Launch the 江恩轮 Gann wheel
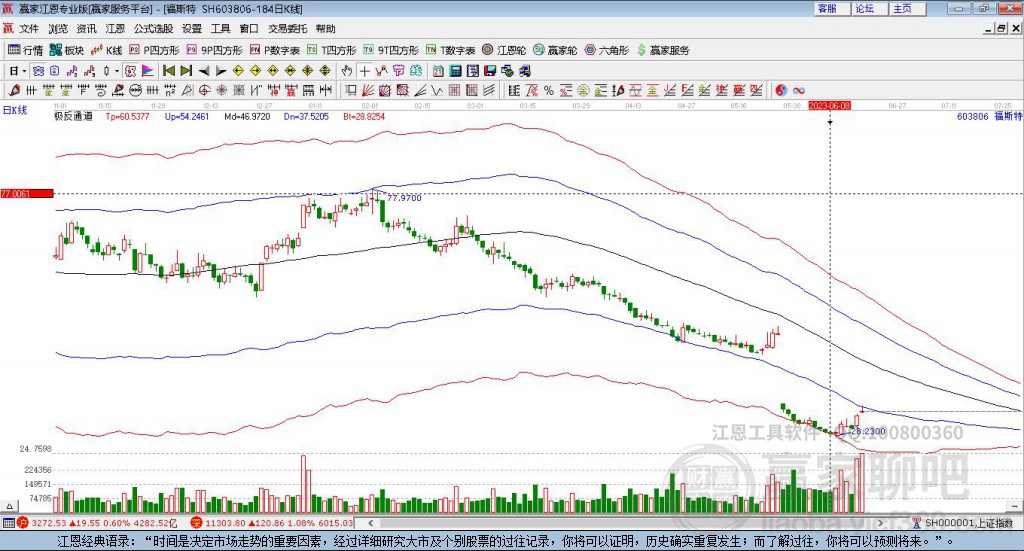Viewport: 1024px width, 551px height. click(x=504, y=50)
